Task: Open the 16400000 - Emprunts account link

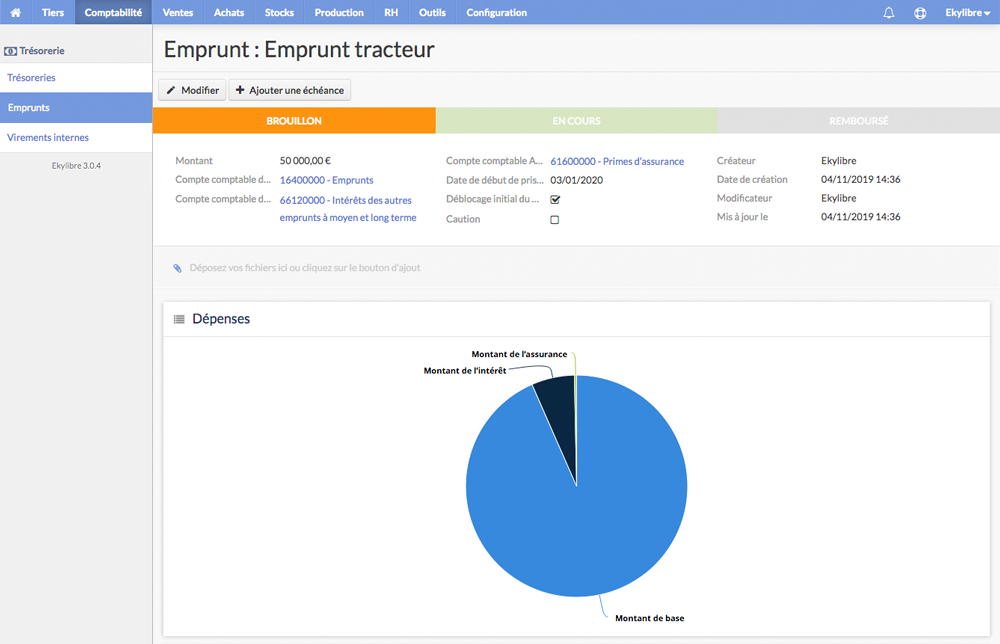Action: (327, 180)
